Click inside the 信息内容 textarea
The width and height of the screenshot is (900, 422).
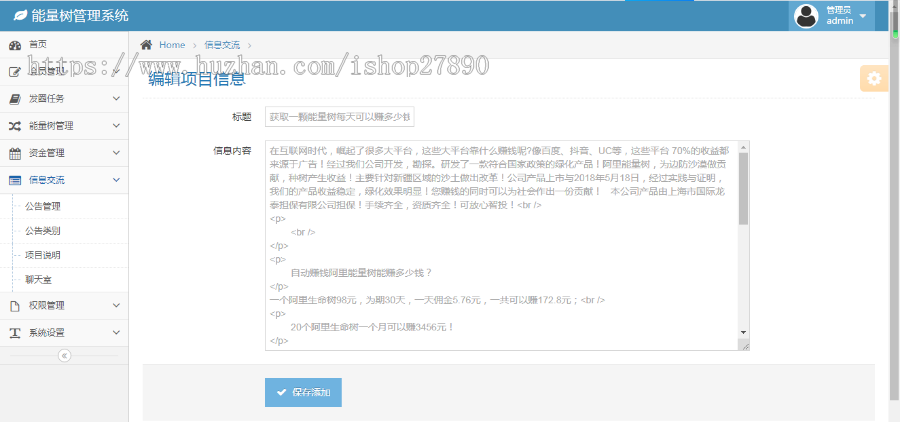pos(507,245)
